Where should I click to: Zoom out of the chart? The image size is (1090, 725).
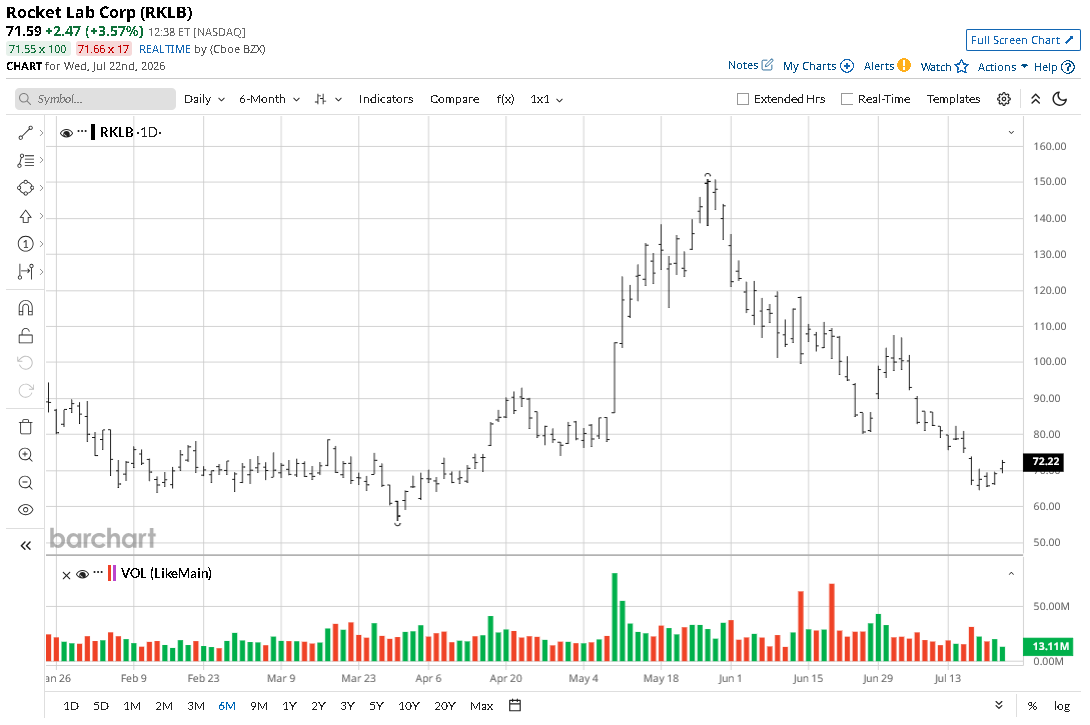pyautogui.click(x=25, y=482)
